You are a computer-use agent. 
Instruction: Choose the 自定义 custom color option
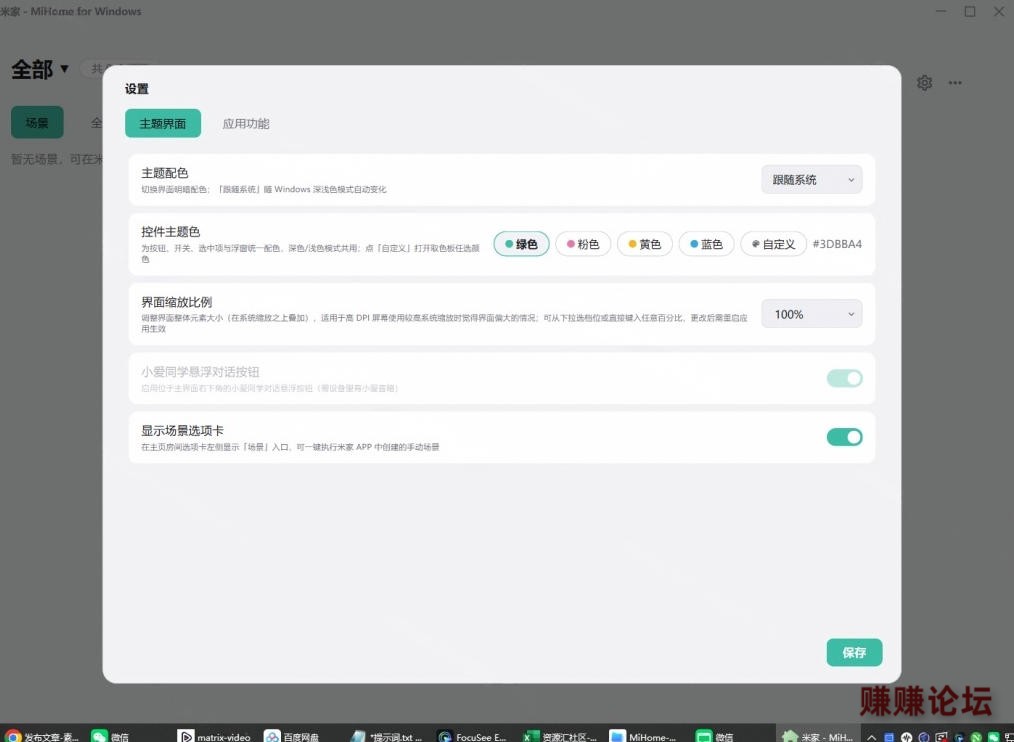tap(773, 244)
